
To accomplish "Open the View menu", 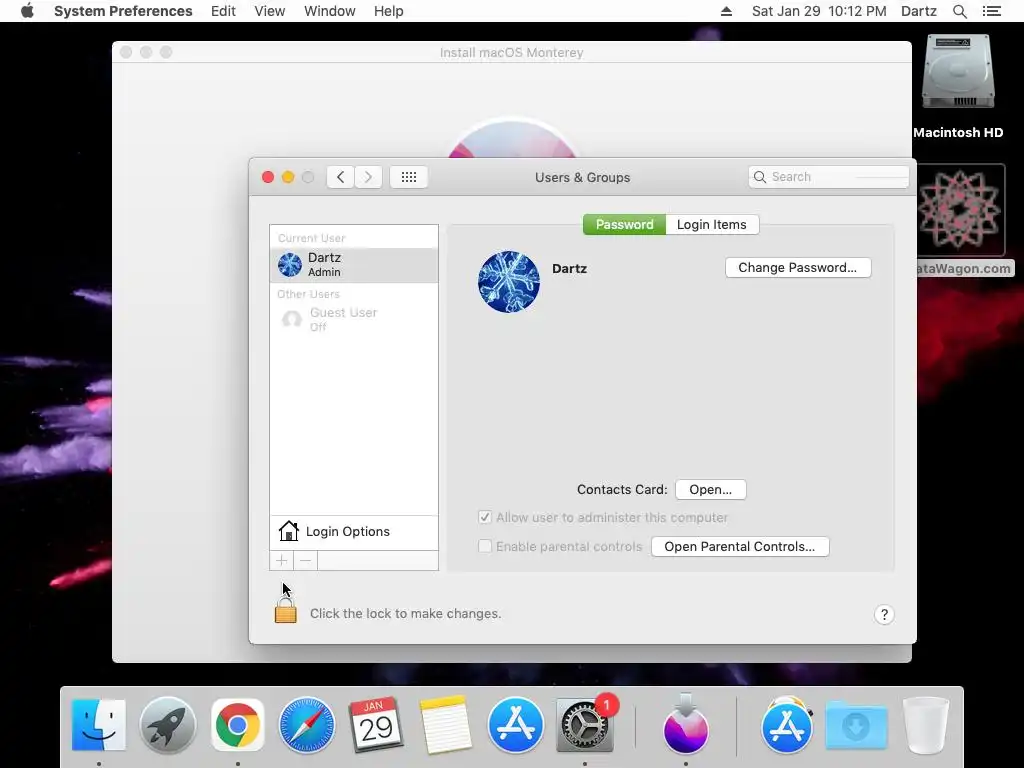I will [x=270, y=11].
